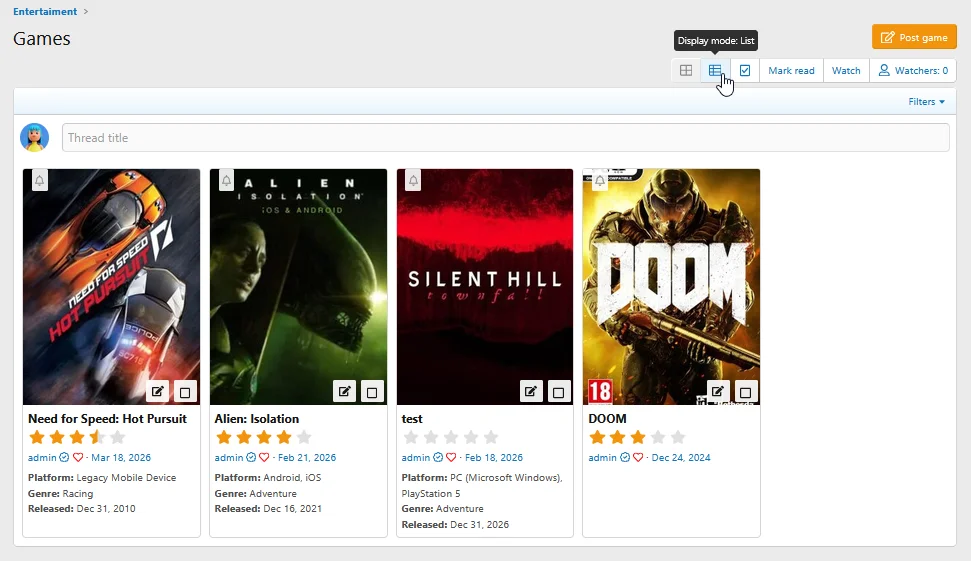Click the heart icon on Alien: Isolation card

click(x=264, y=458)
